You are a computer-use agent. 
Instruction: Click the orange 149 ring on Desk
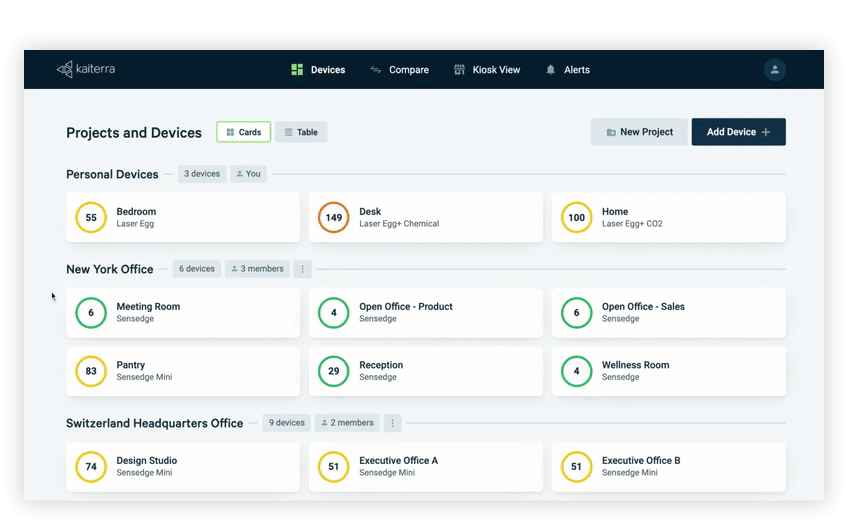pyautogui.click(x=333, y=218)
